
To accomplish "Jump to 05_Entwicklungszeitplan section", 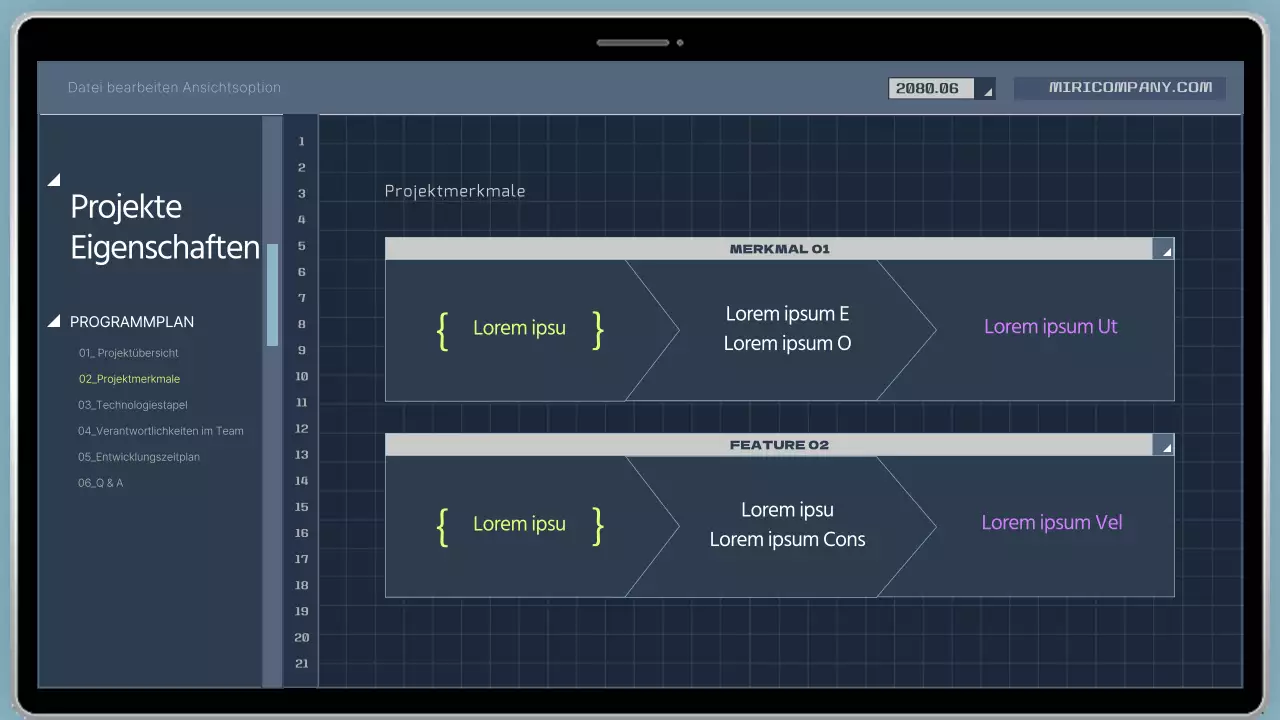I will [x=139, y=457].
